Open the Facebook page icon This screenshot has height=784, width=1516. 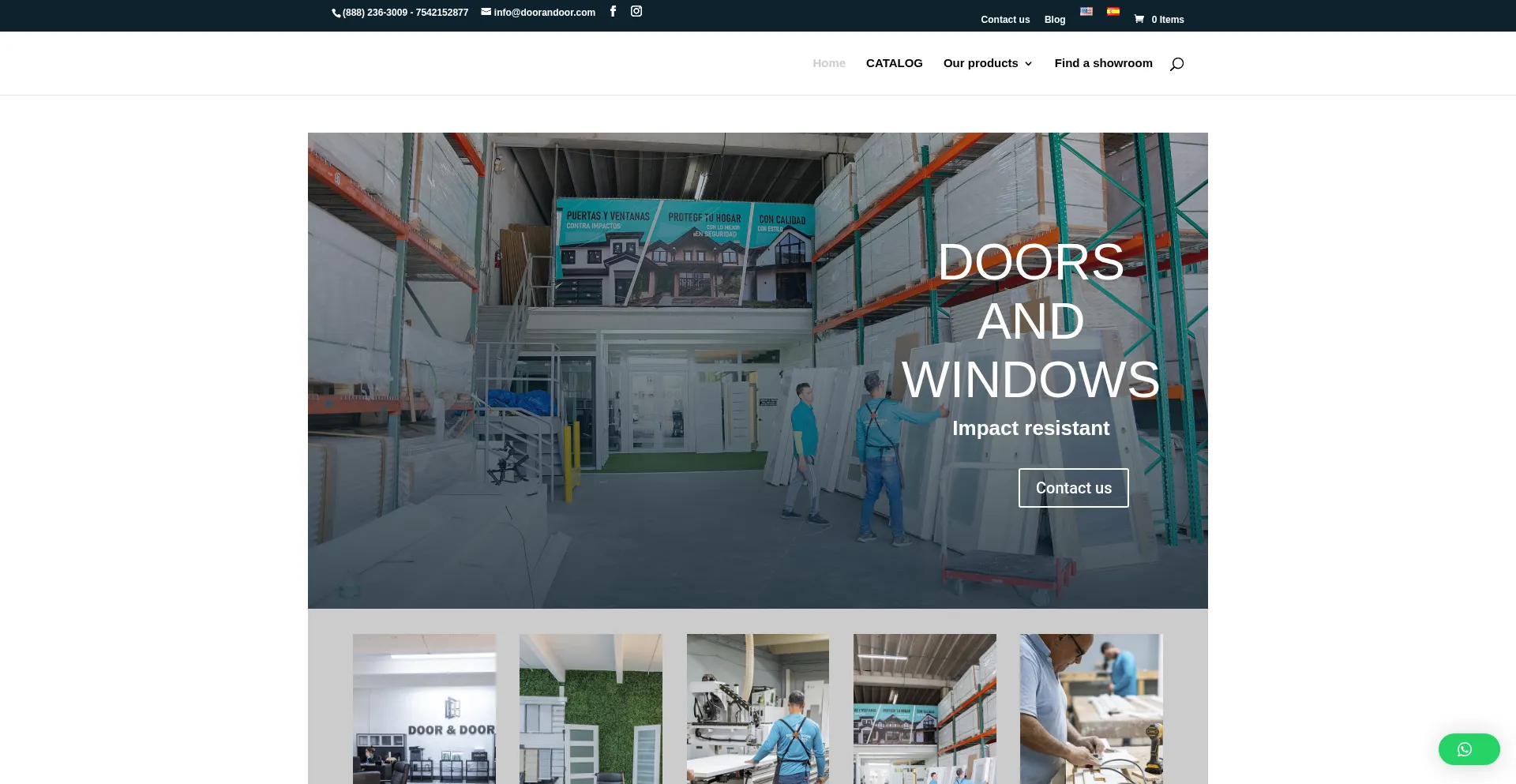click(613, 11)
